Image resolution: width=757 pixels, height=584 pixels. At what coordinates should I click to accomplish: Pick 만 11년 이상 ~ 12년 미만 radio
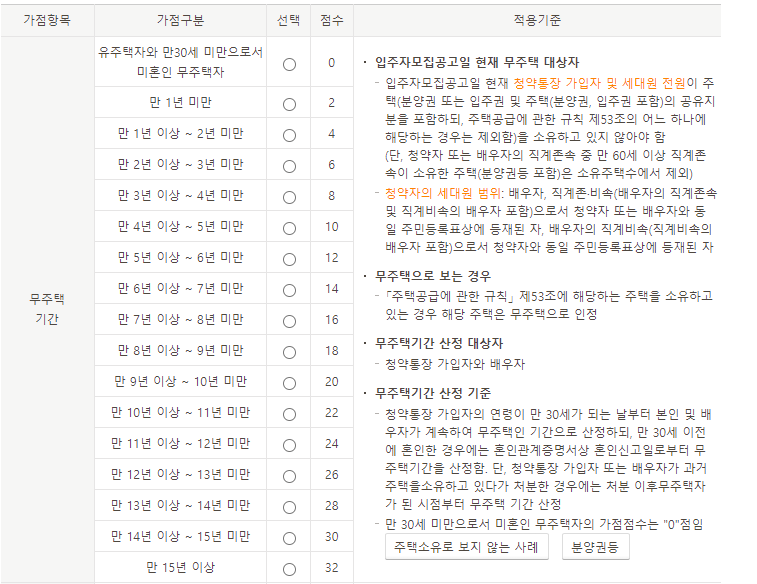(x=289, y=444)
